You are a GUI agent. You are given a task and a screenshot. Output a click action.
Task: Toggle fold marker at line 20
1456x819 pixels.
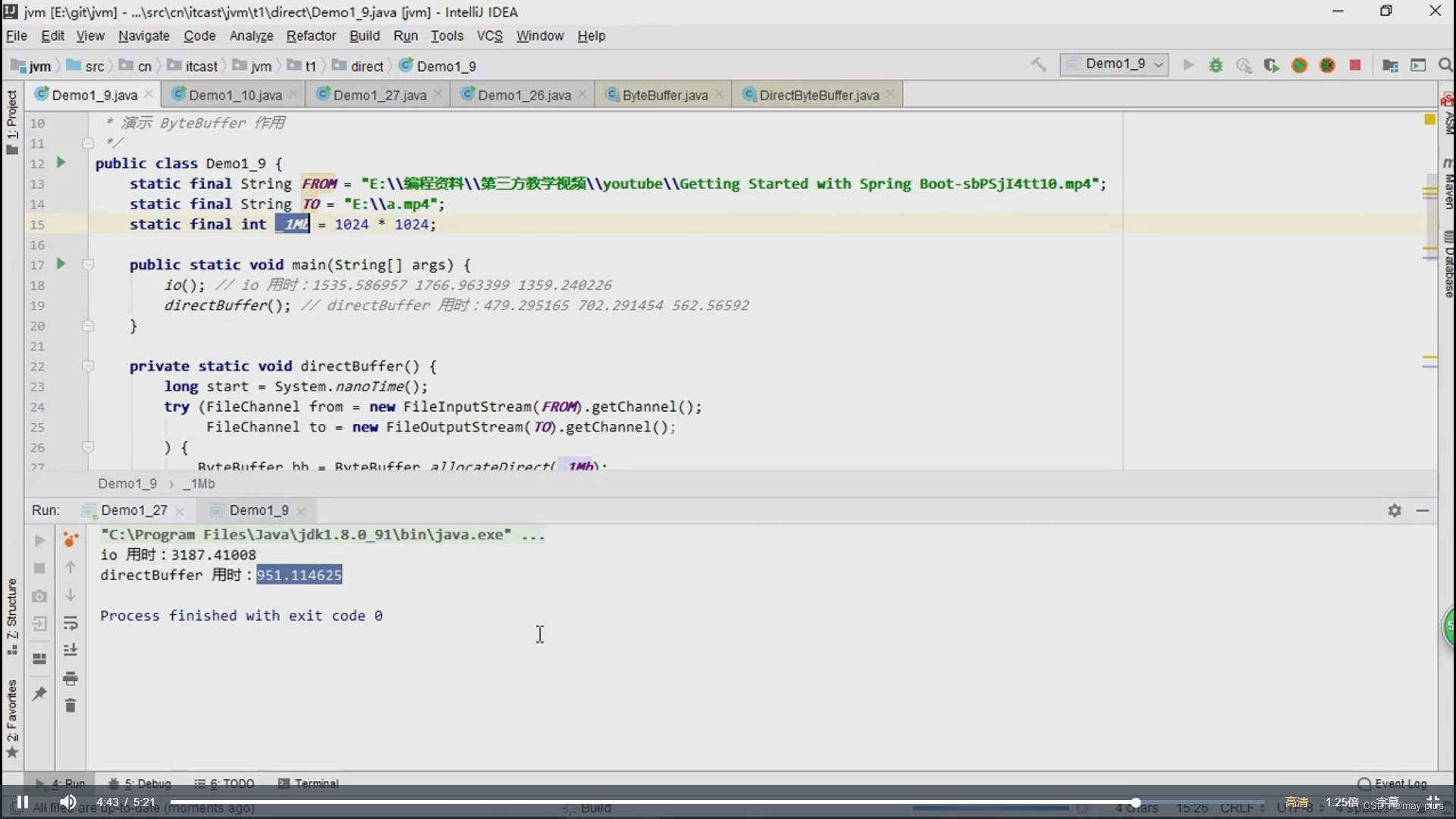88,326
